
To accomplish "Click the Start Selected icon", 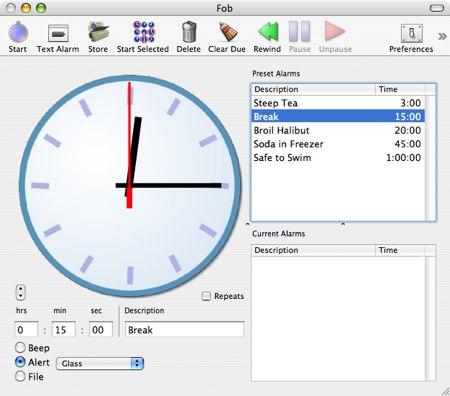I will pyautogui.click(x=144, y=32).
